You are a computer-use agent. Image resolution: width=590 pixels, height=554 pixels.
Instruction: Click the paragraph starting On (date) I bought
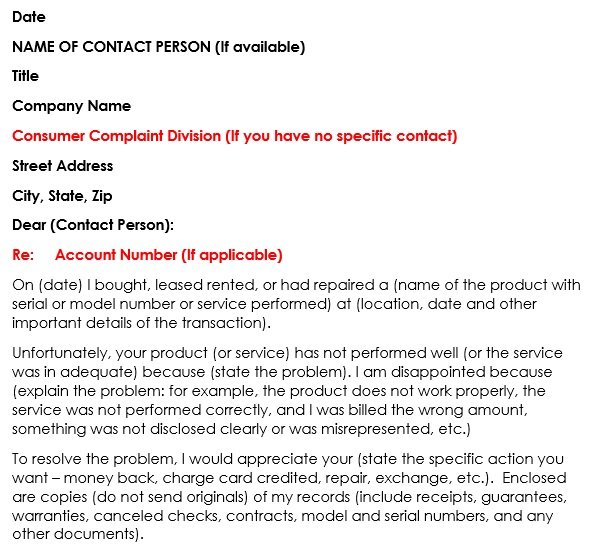click(296, 304)
